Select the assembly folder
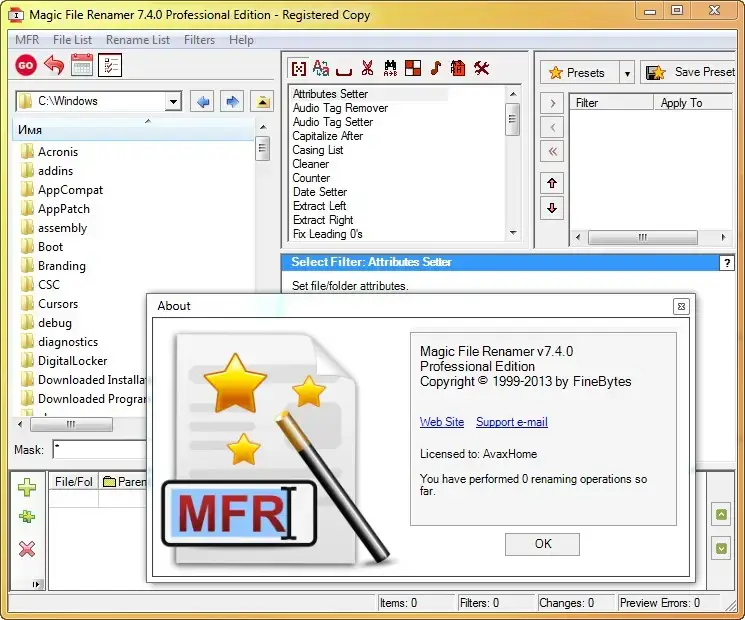Screen dimensions: 745x620 (53, 228)
